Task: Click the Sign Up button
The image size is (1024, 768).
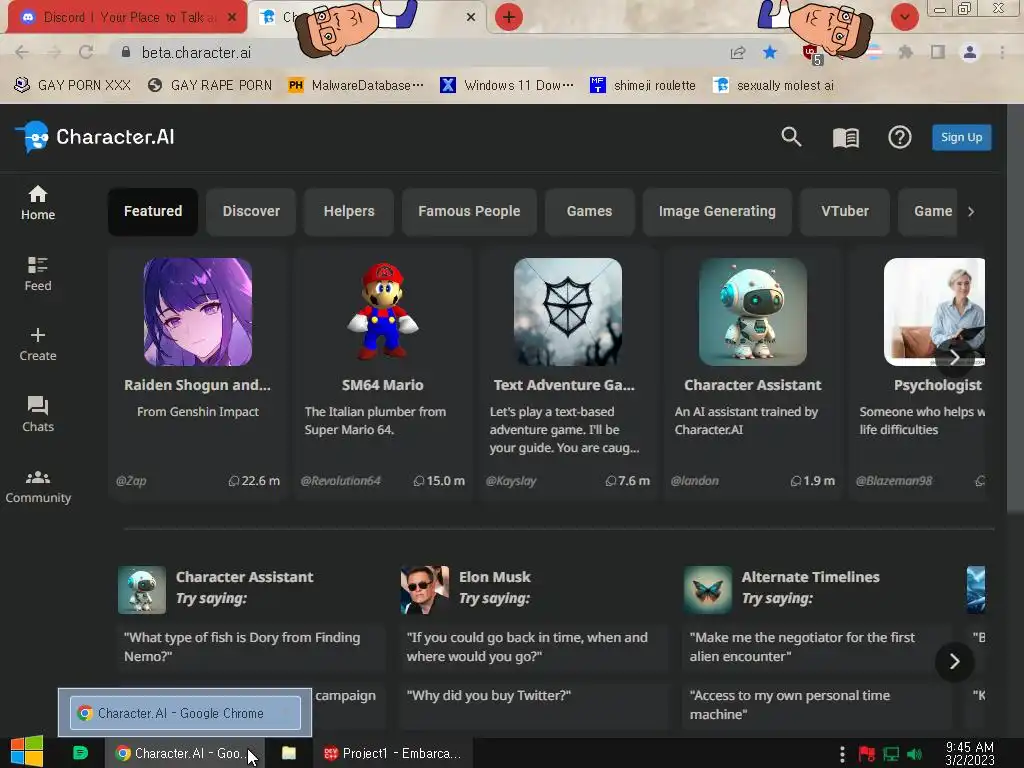Action: (x=961, y=137)
